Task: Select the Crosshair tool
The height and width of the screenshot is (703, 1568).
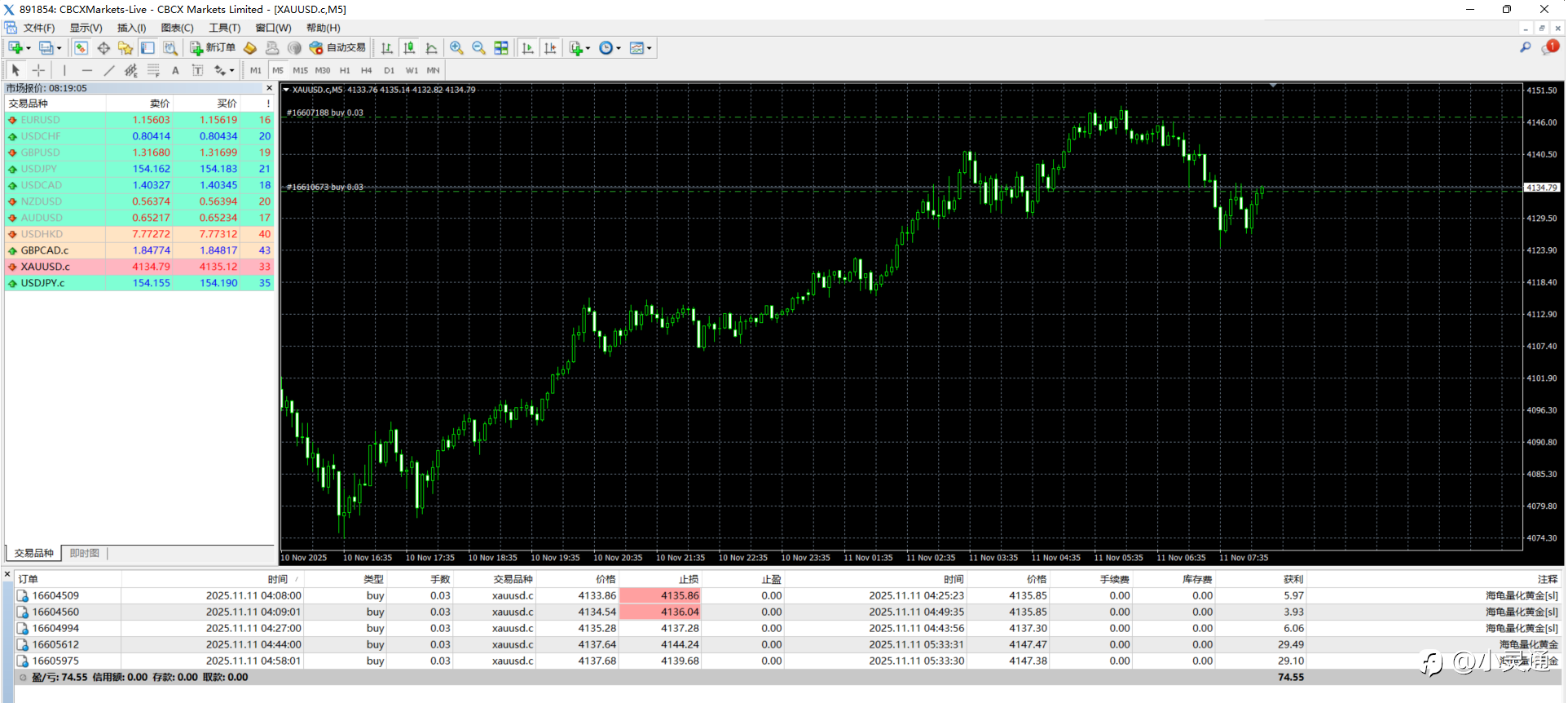Action: coord(38,70)
